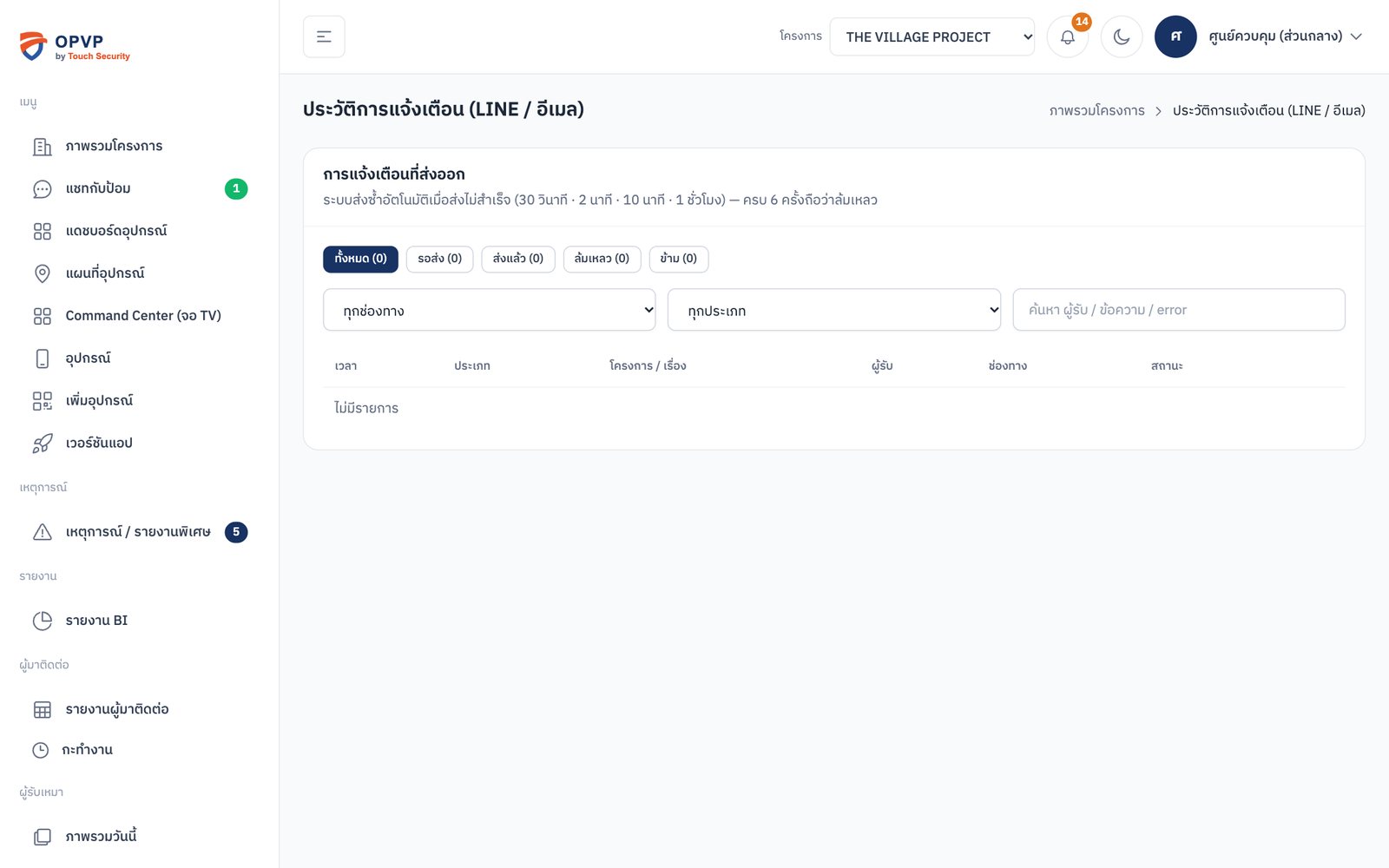
Task: Click the user avatar circle
Action: [1175, 36]
